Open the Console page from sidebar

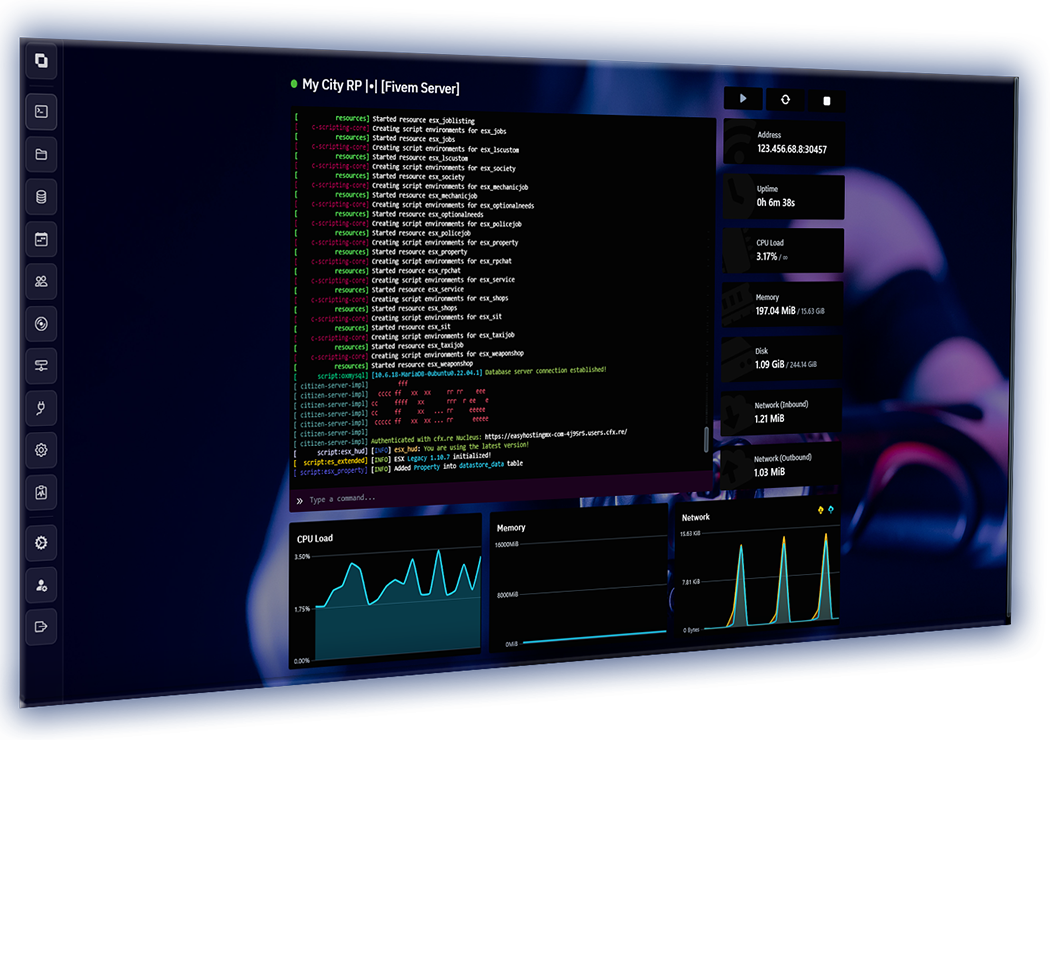tap(41, 111)
